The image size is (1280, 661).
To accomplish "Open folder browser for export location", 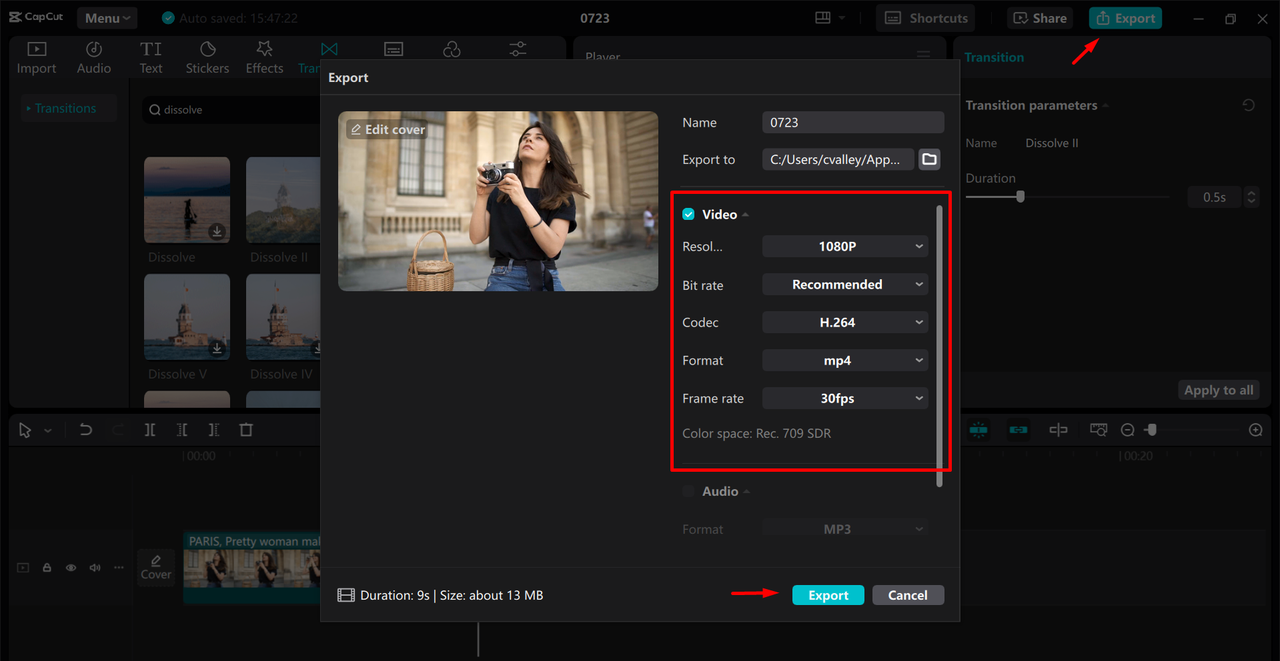I will coord(930,159).
